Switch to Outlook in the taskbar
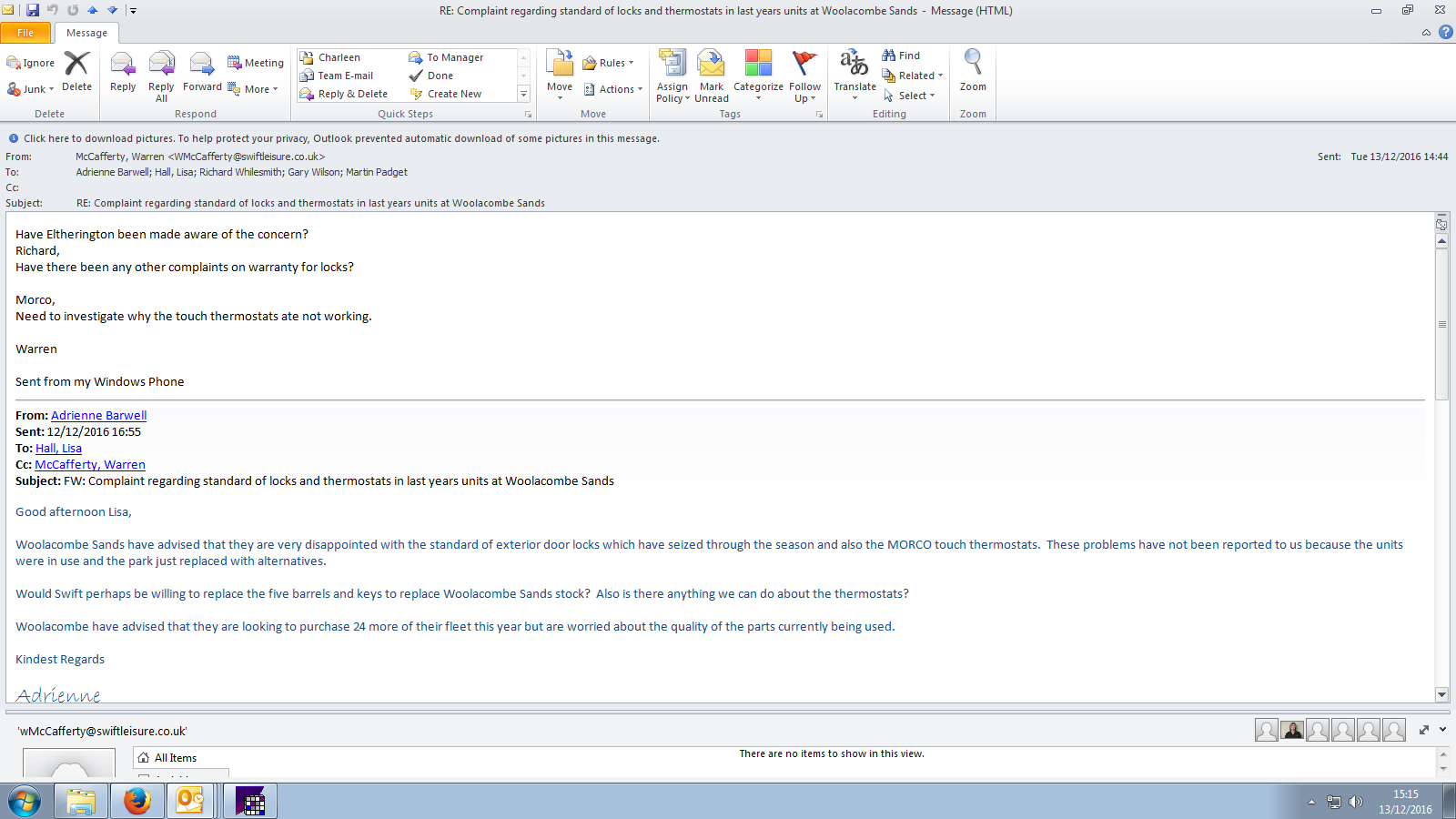1456x819 pixels. click(x=190, y=802)
